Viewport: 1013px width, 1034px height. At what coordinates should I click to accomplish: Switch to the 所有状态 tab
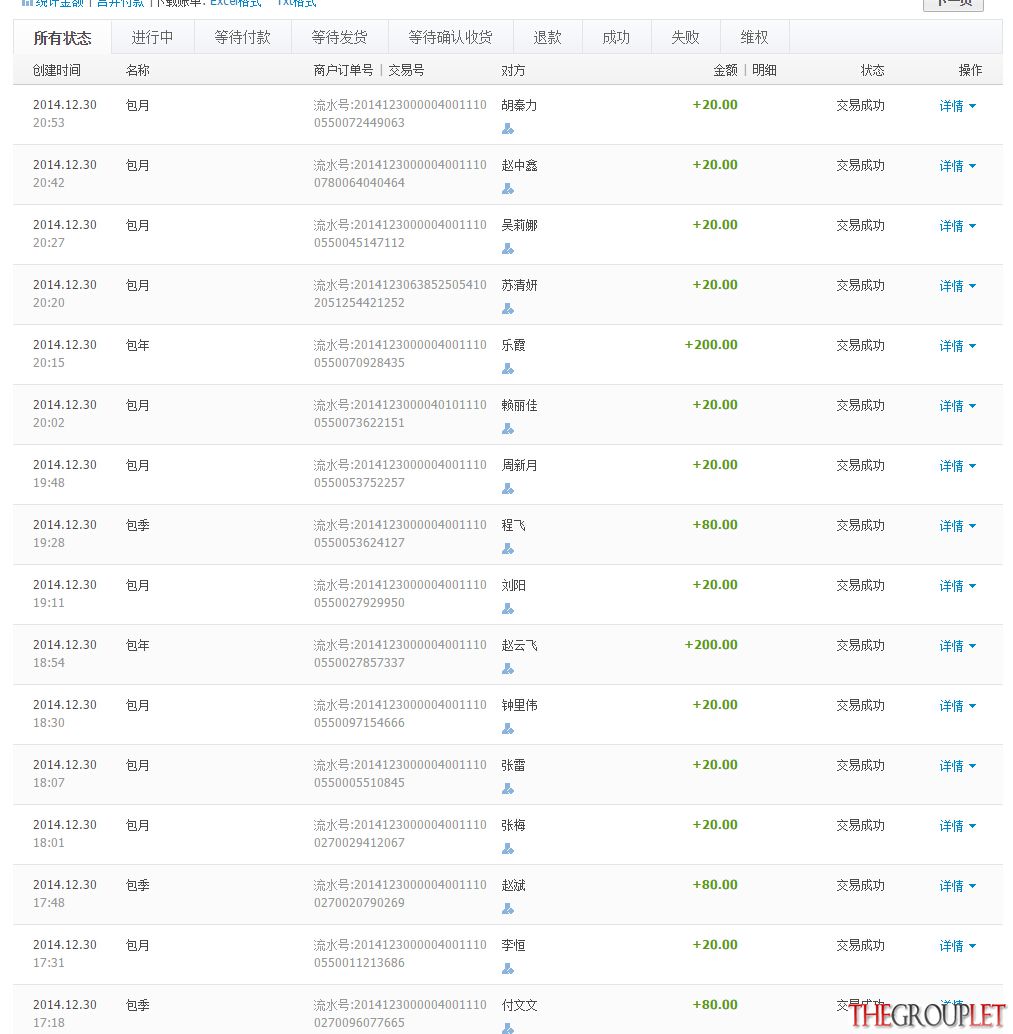[x=63, y=38]
